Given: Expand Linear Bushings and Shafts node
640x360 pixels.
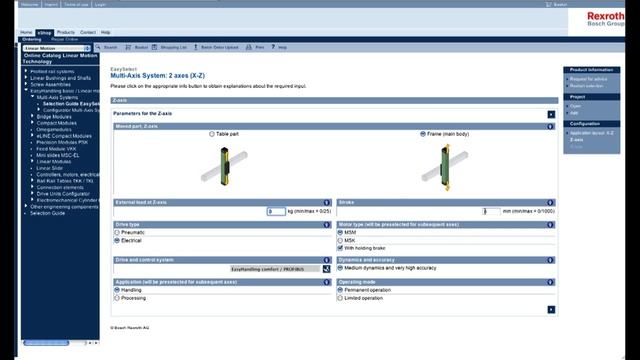Looking at the screenshot, I should coord(26,78).
